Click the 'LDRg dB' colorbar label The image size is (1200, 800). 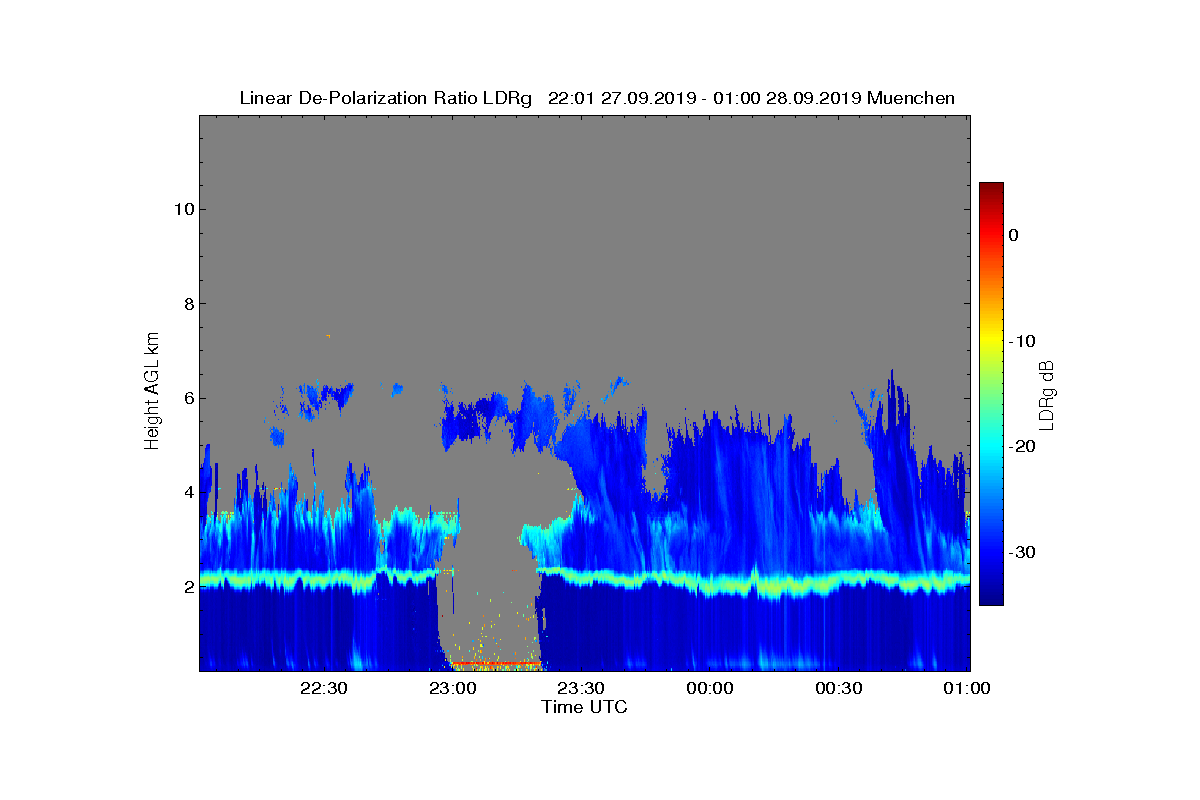tap(1046, 394)
